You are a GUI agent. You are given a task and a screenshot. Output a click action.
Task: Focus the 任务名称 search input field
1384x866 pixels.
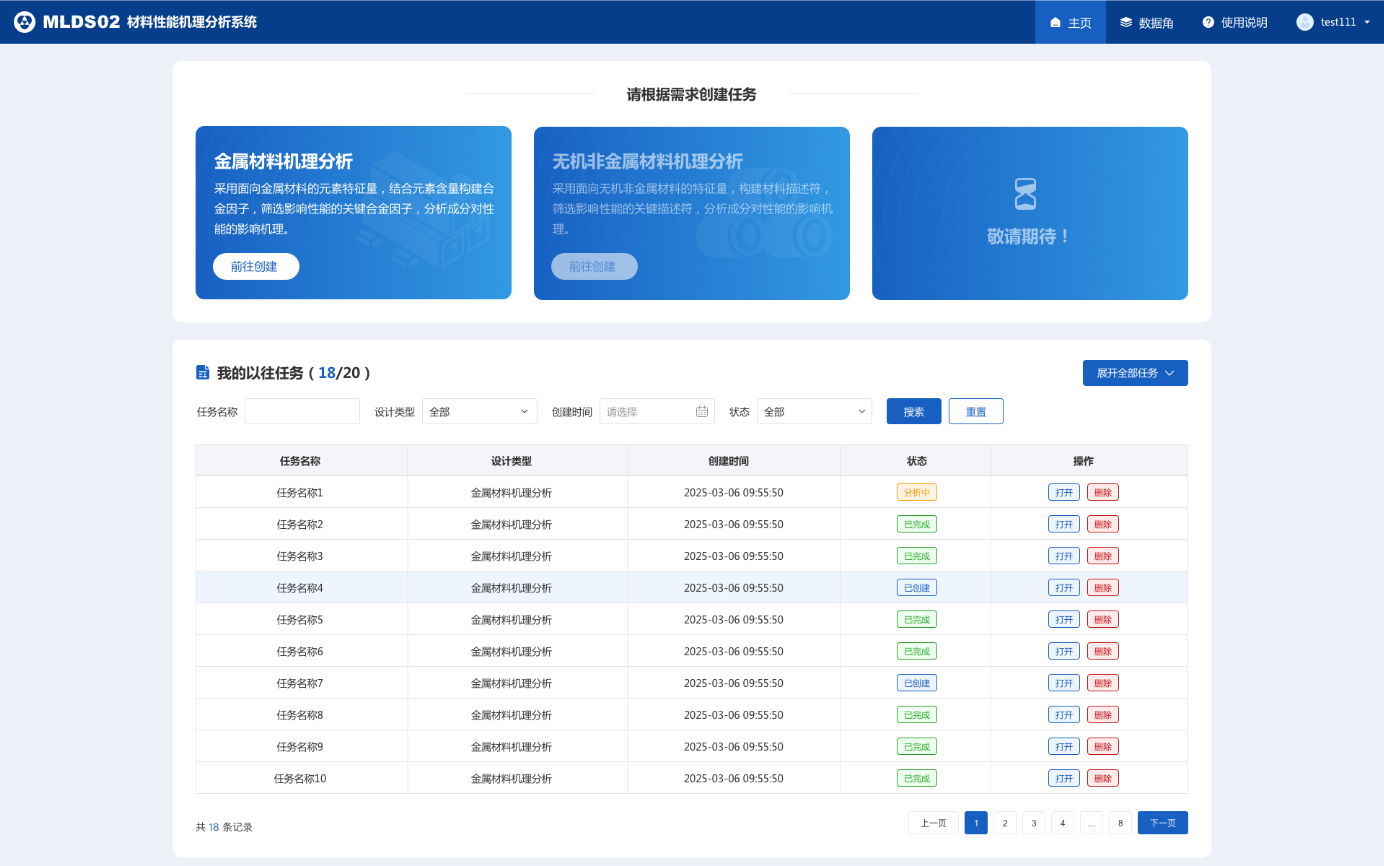(x=302, y=411)
